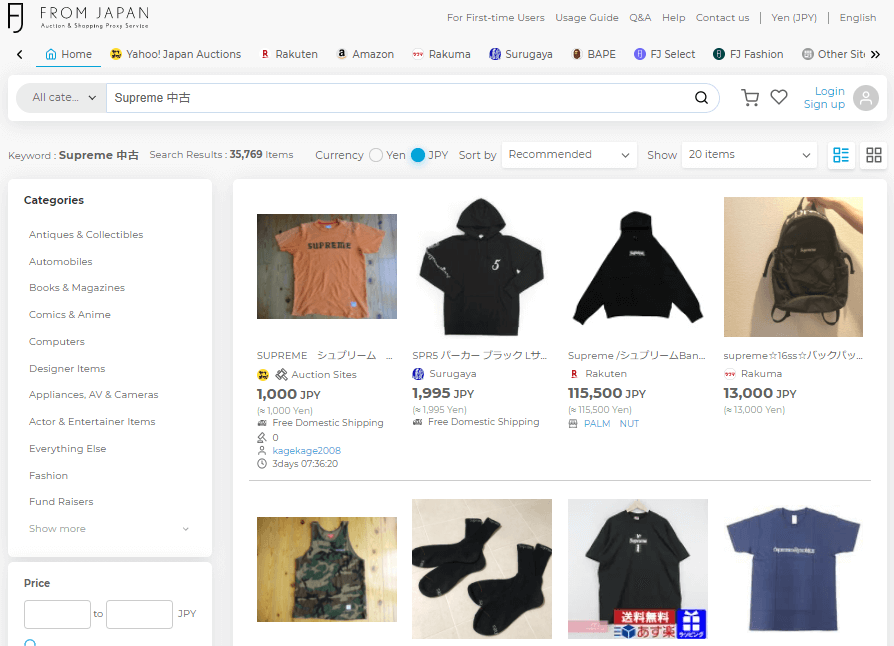Click the Rakuma icon under backpack listing
Image resolution: width=894 pixels, height=646 pixels.
pos(730,374)
